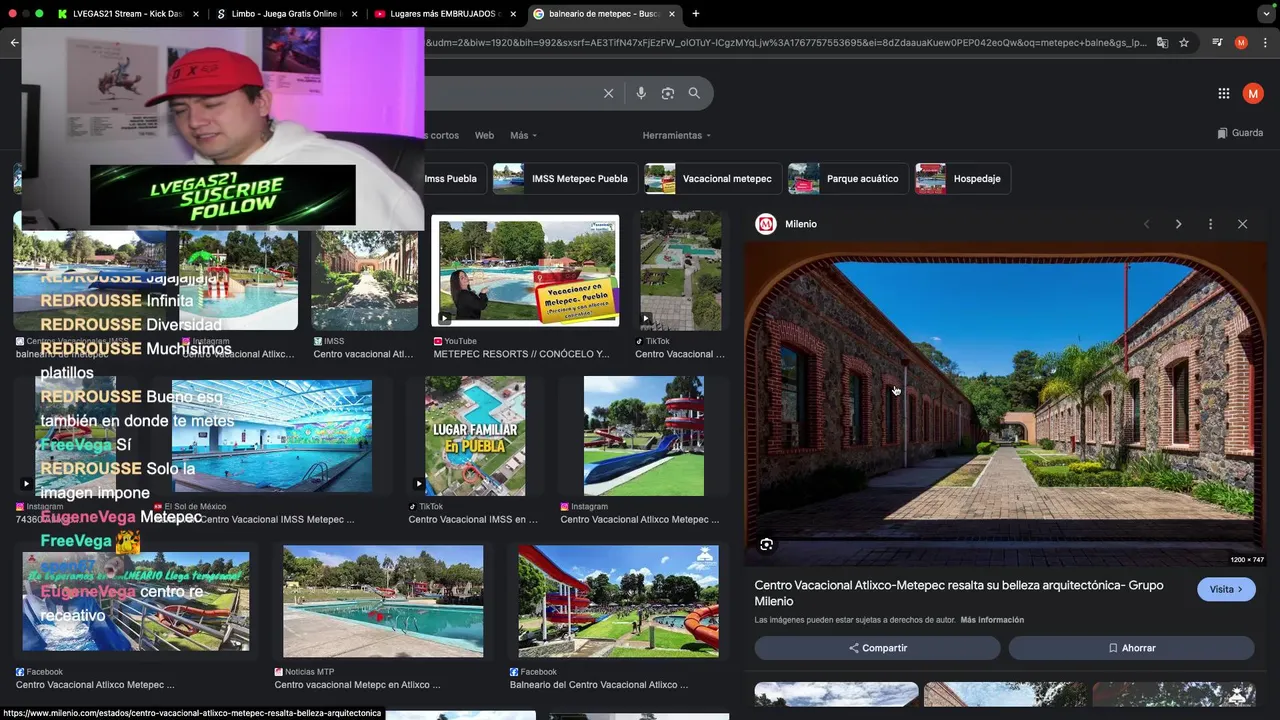Open the first related image below Compartir
1280x720 pixels.
coord(836,695)
